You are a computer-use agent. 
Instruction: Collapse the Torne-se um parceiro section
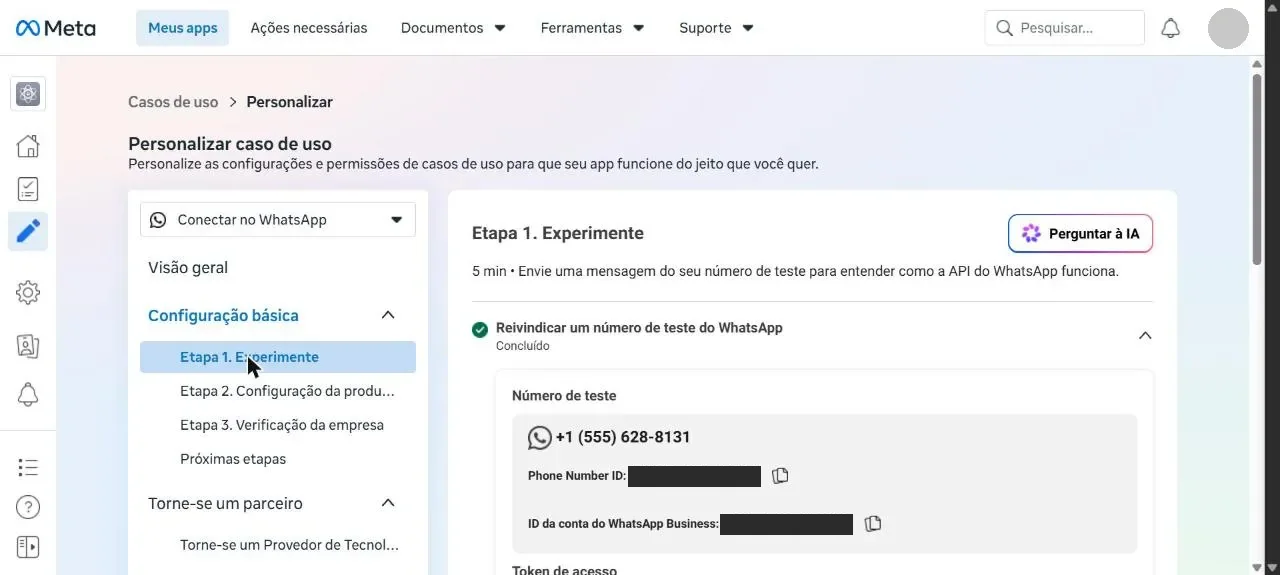pyautogui.click(x=388, y=504)
